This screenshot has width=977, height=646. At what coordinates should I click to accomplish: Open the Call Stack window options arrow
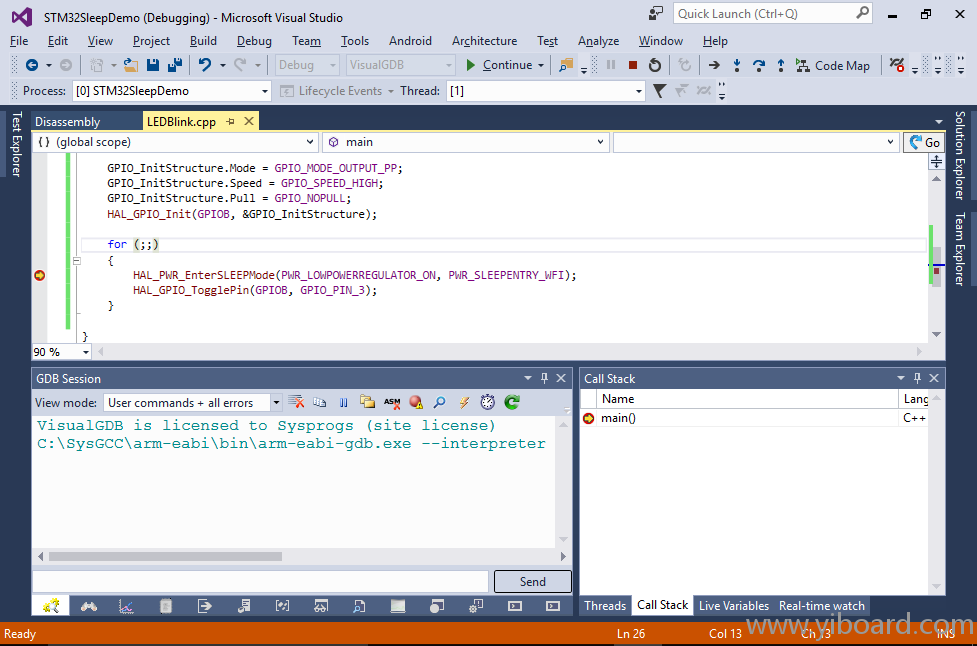(x=900, y=378)
